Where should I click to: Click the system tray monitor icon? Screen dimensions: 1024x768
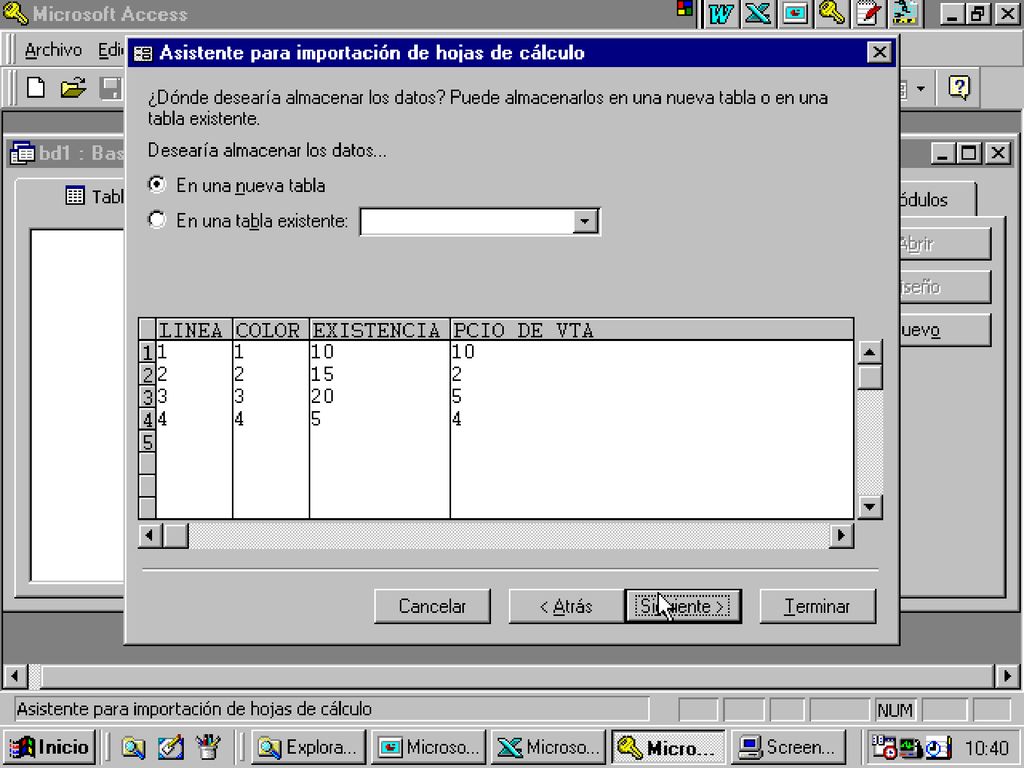[x=909, y=747]
